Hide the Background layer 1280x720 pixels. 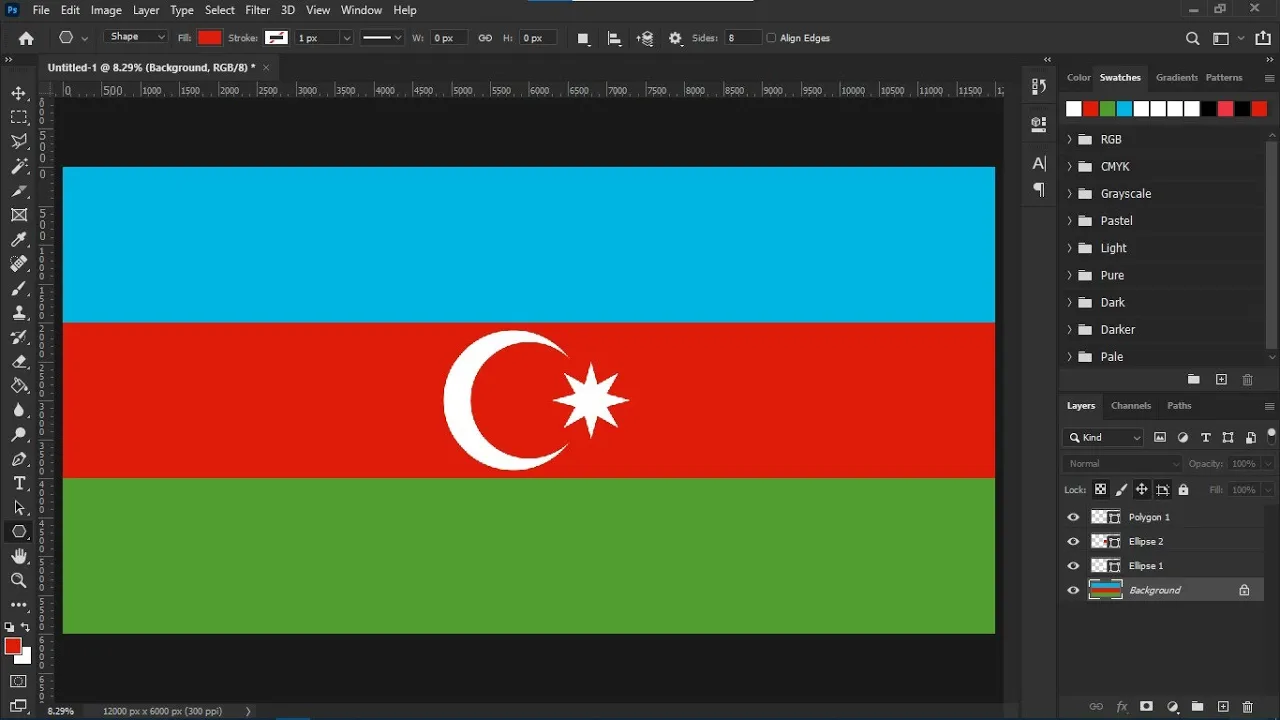[x=1073, y=590]
